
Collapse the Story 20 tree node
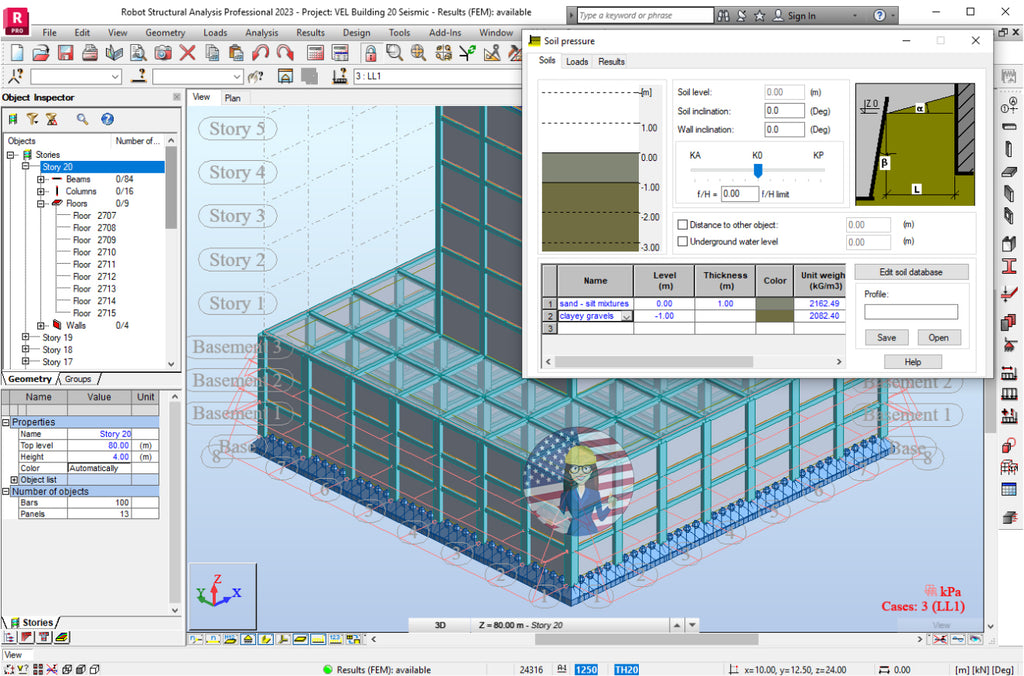click(25, 166)
